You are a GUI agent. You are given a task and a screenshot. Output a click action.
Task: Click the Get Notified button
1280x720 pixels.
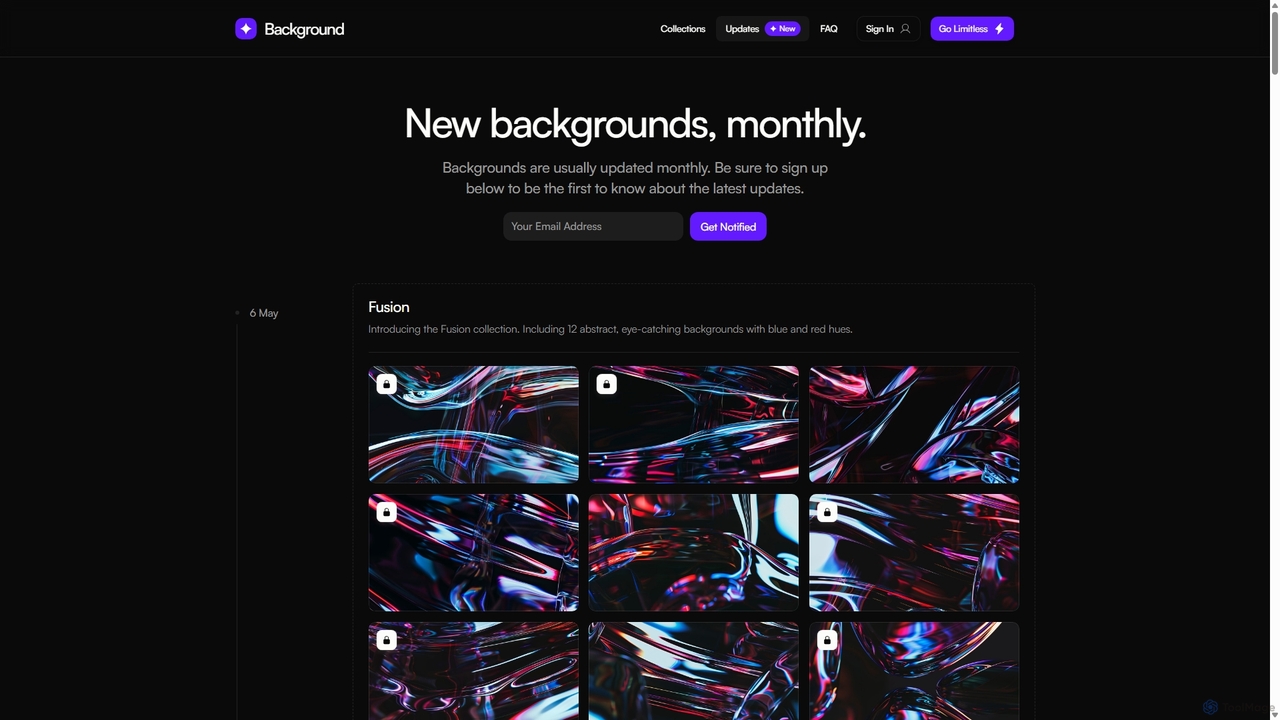click(x=728, y=226)
